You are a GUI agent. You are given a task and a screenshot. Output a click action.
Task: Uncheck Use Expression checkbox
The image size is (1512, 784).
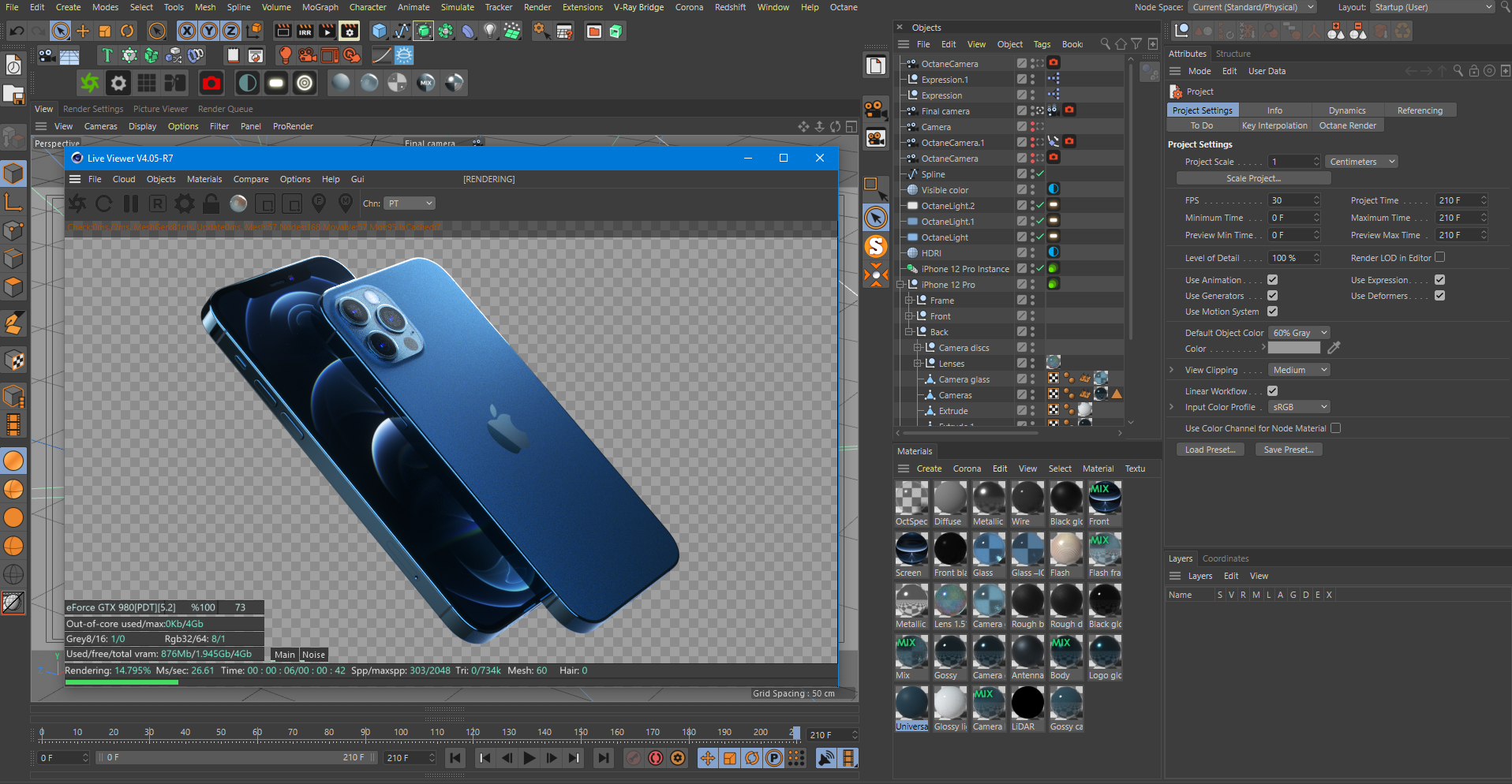[1440, 280]
